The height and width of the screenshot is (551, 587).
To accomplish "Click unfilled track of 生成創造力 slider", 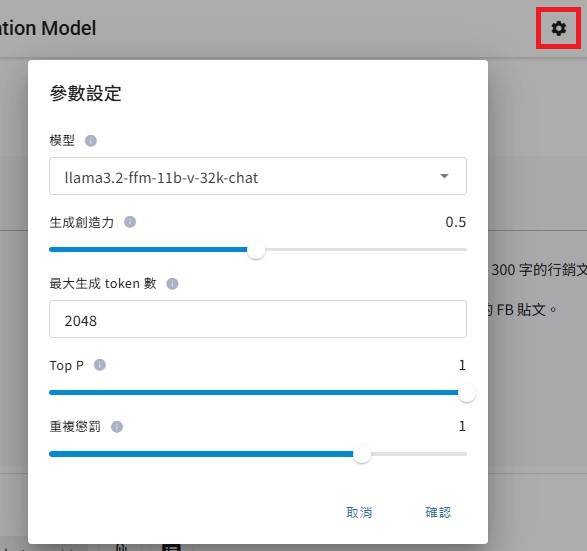I will coord(366,249).
